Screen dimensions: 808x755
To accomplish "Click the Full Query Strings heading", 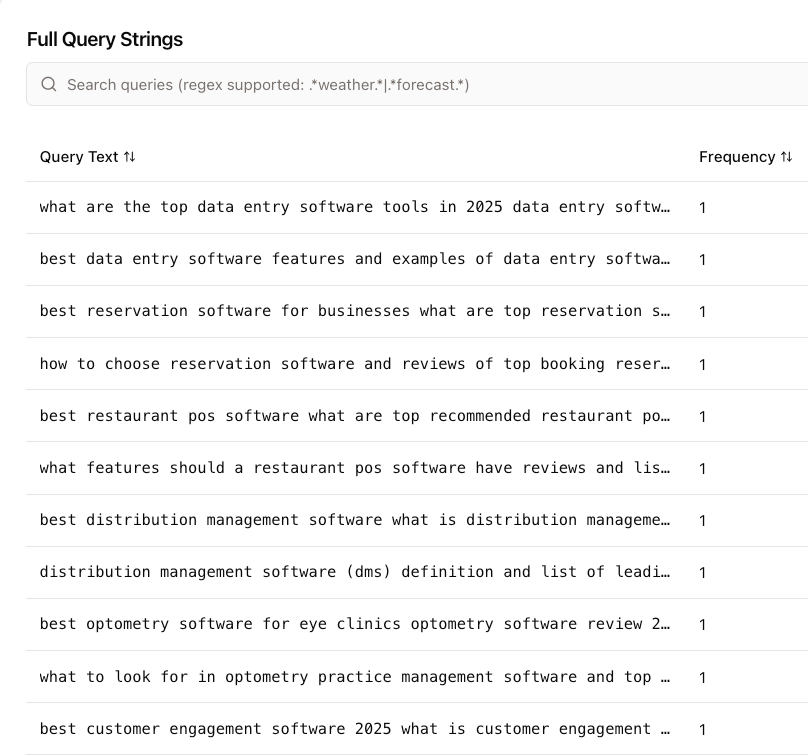I will pos(105,39).
